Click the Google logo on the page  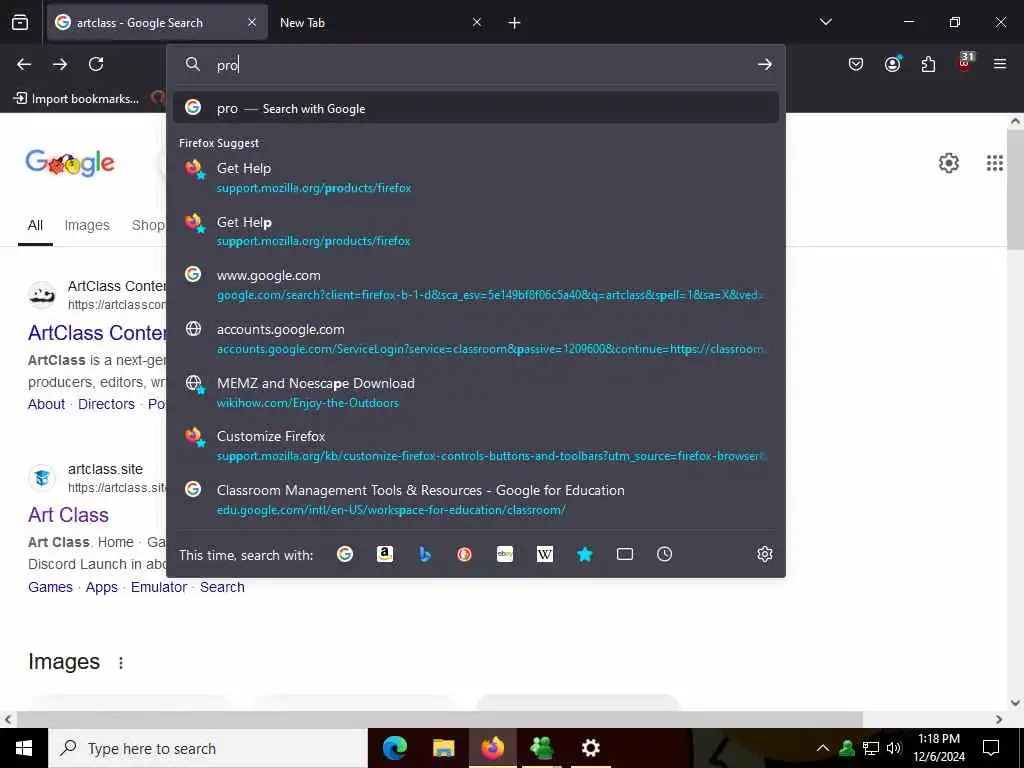tap(70, 163)
